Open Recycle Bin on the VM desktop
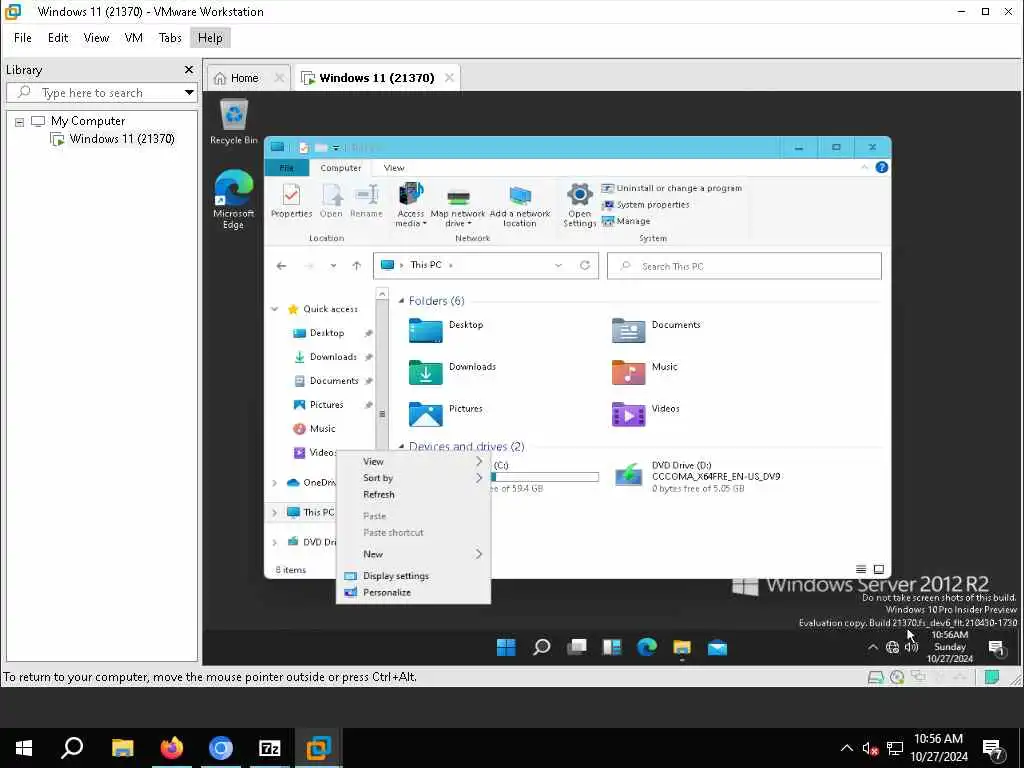 [x=234, y=121]
